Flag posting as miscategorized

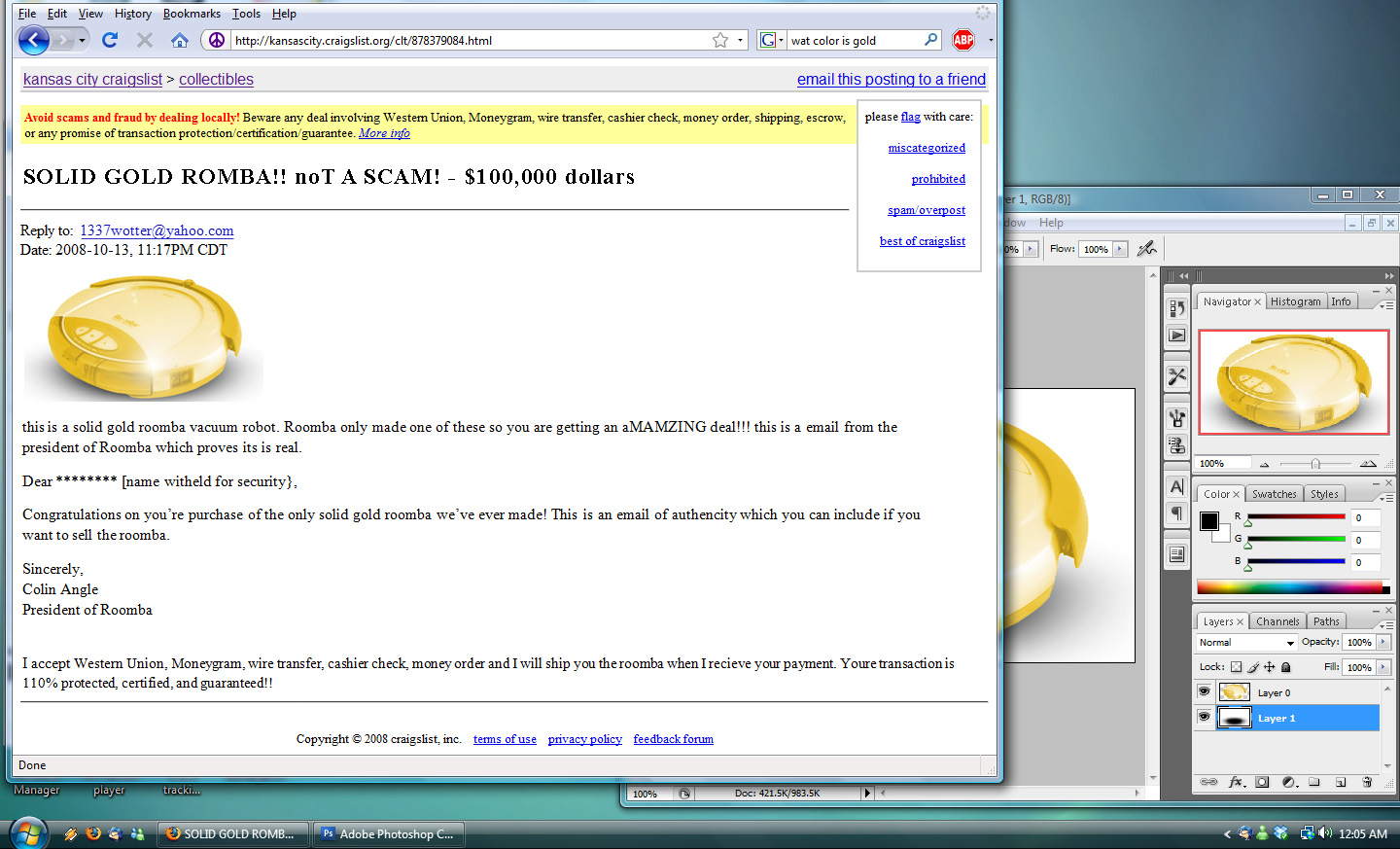click(x=927, y=148)
